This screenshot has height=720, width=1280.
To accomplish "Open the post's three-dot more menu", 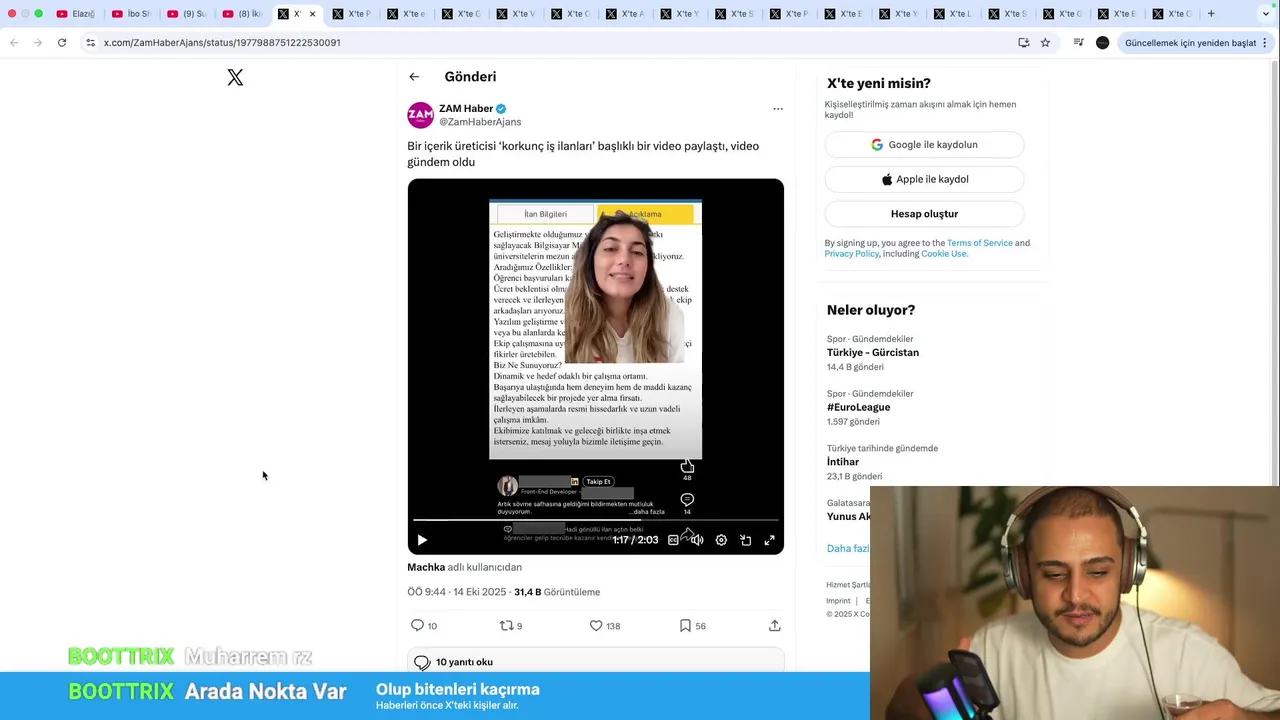I will [x=778, y=108].
